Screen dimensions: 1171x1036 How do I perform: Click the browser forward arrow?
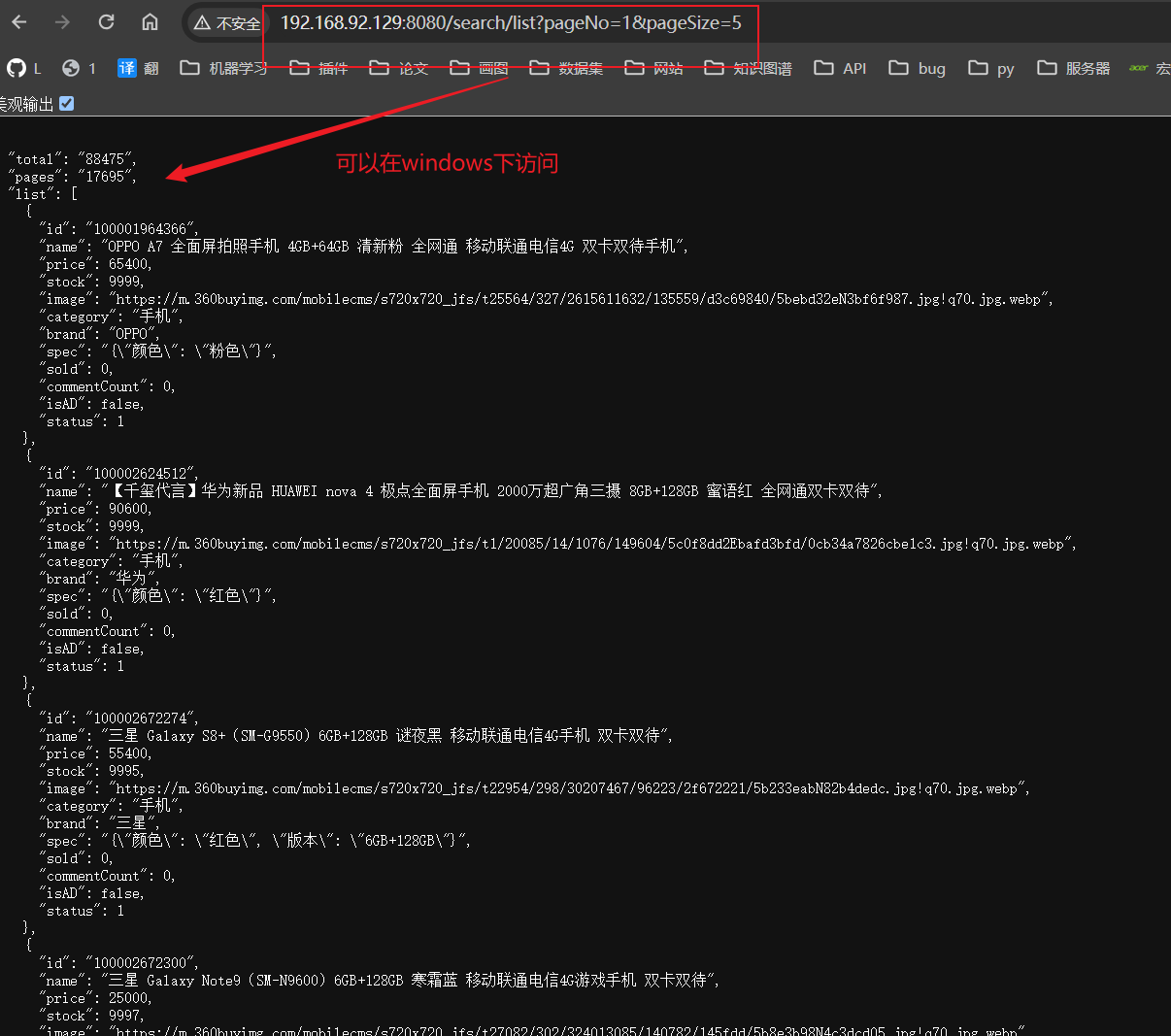click(63, 22)
